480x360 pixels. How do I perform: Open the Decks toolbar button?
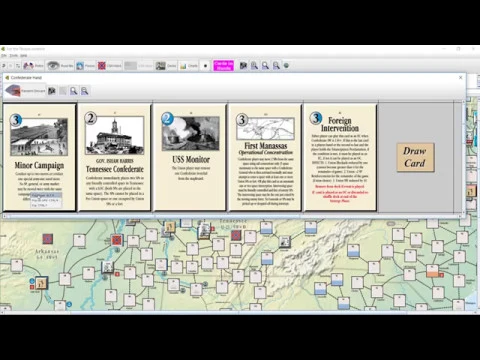point(166,66)
